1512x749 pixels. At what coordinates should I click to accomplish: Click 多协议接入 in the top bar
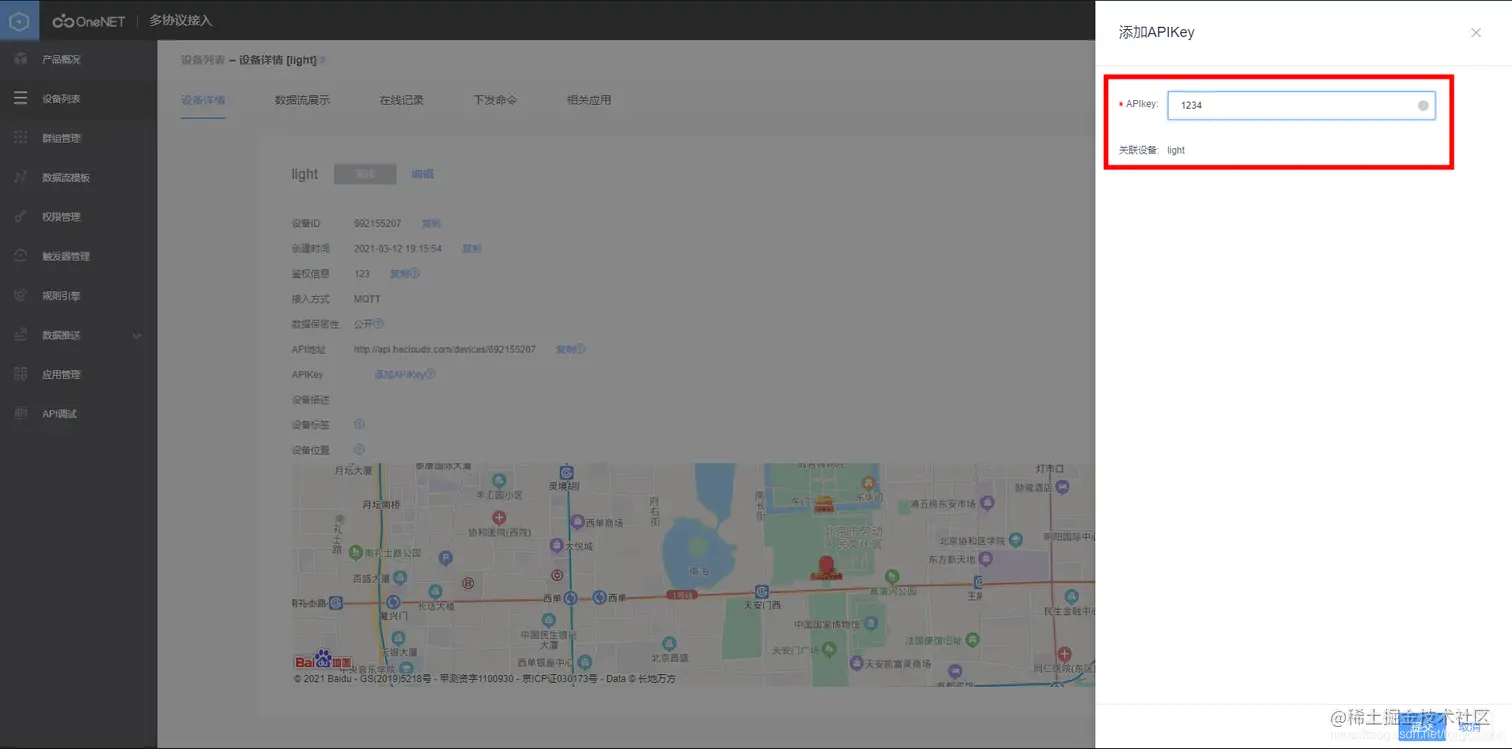pyautogui.click(x=181, y=21)
